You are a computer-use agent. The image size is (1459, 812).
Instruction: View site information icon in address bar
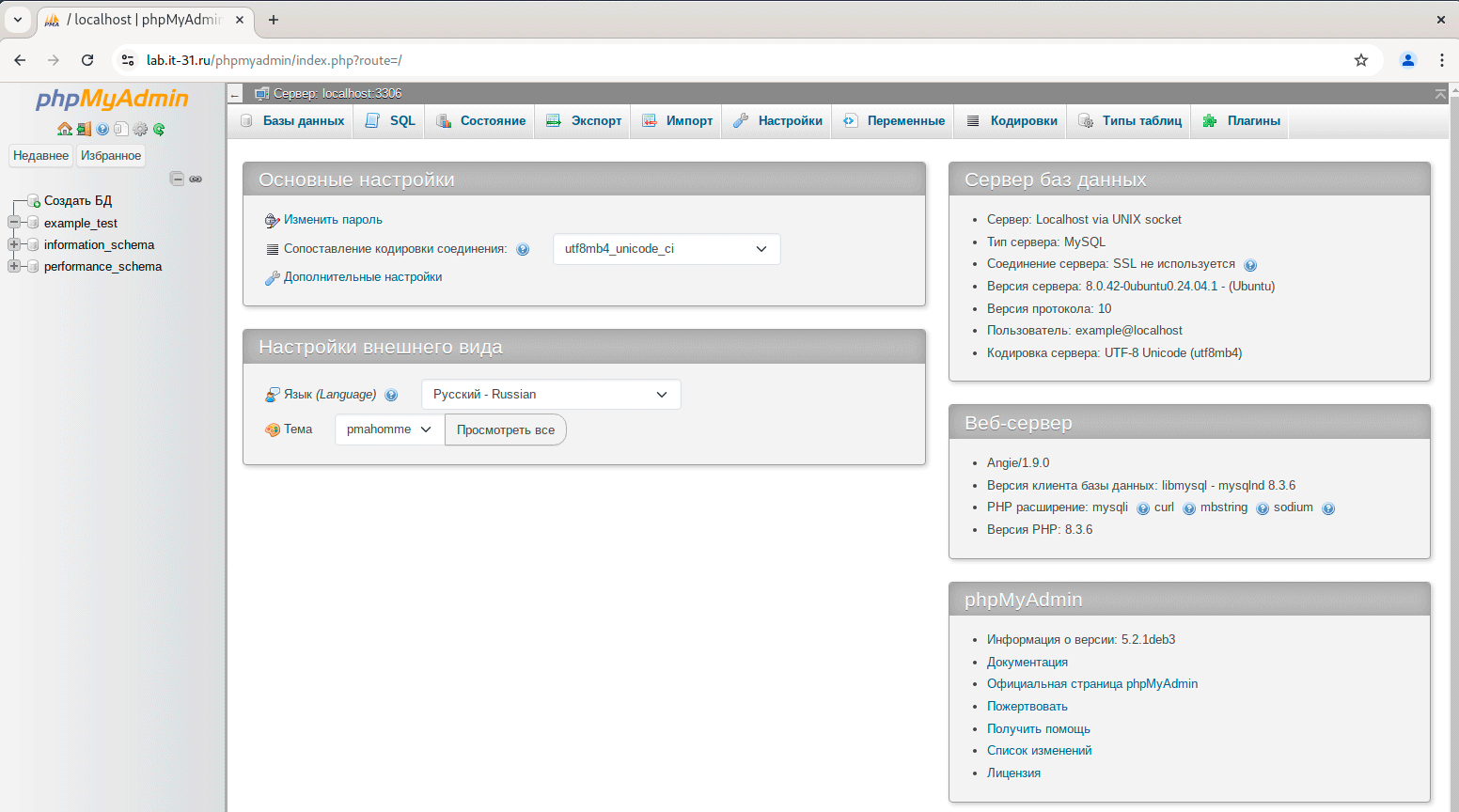coord(128,60)
